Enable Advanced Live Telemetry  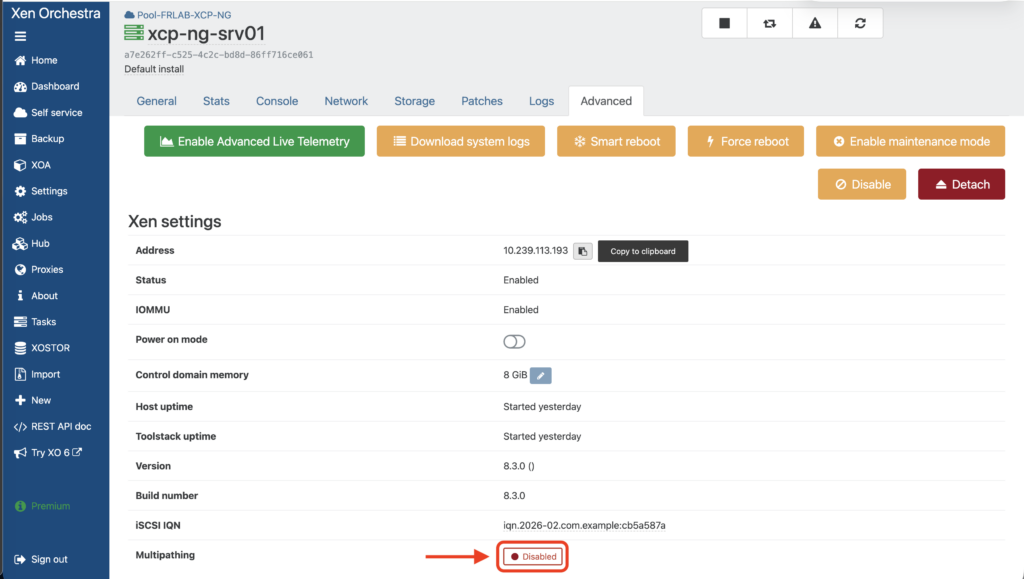(254, 141)
